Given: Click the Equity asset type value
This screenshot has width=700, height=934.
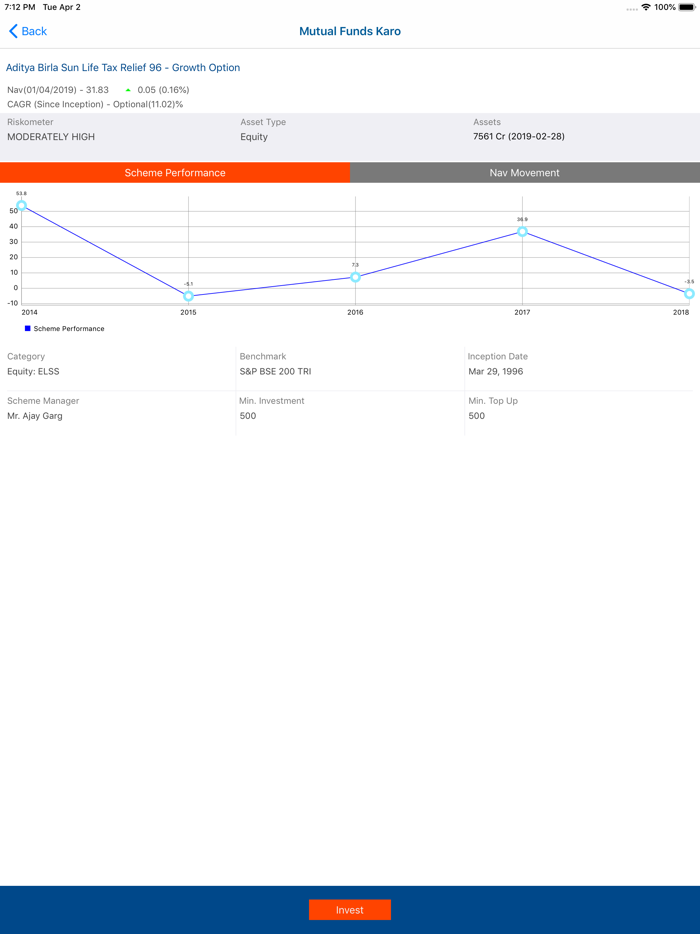Looking at the screenshot, I should coord(254,136).
